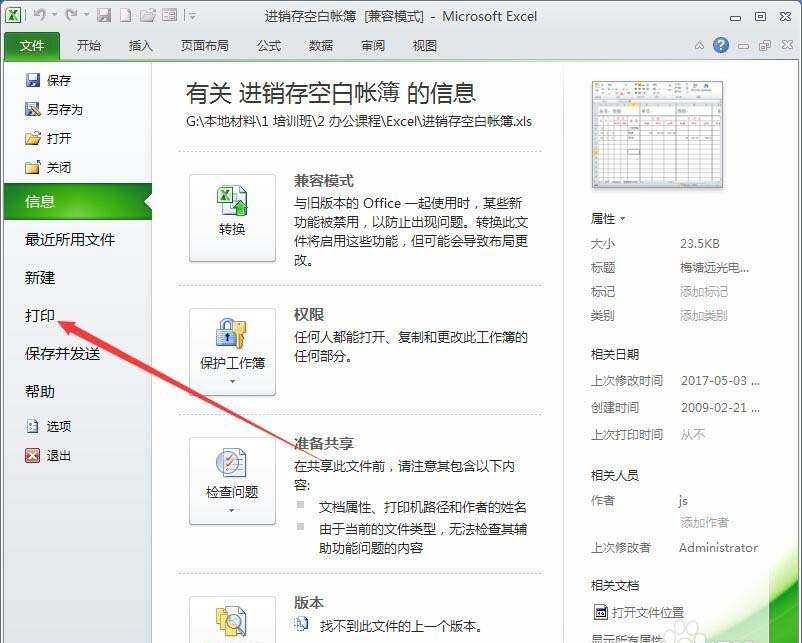Open the 页面布局 ribbon tab
802x643 pixels.
(205, 46)
